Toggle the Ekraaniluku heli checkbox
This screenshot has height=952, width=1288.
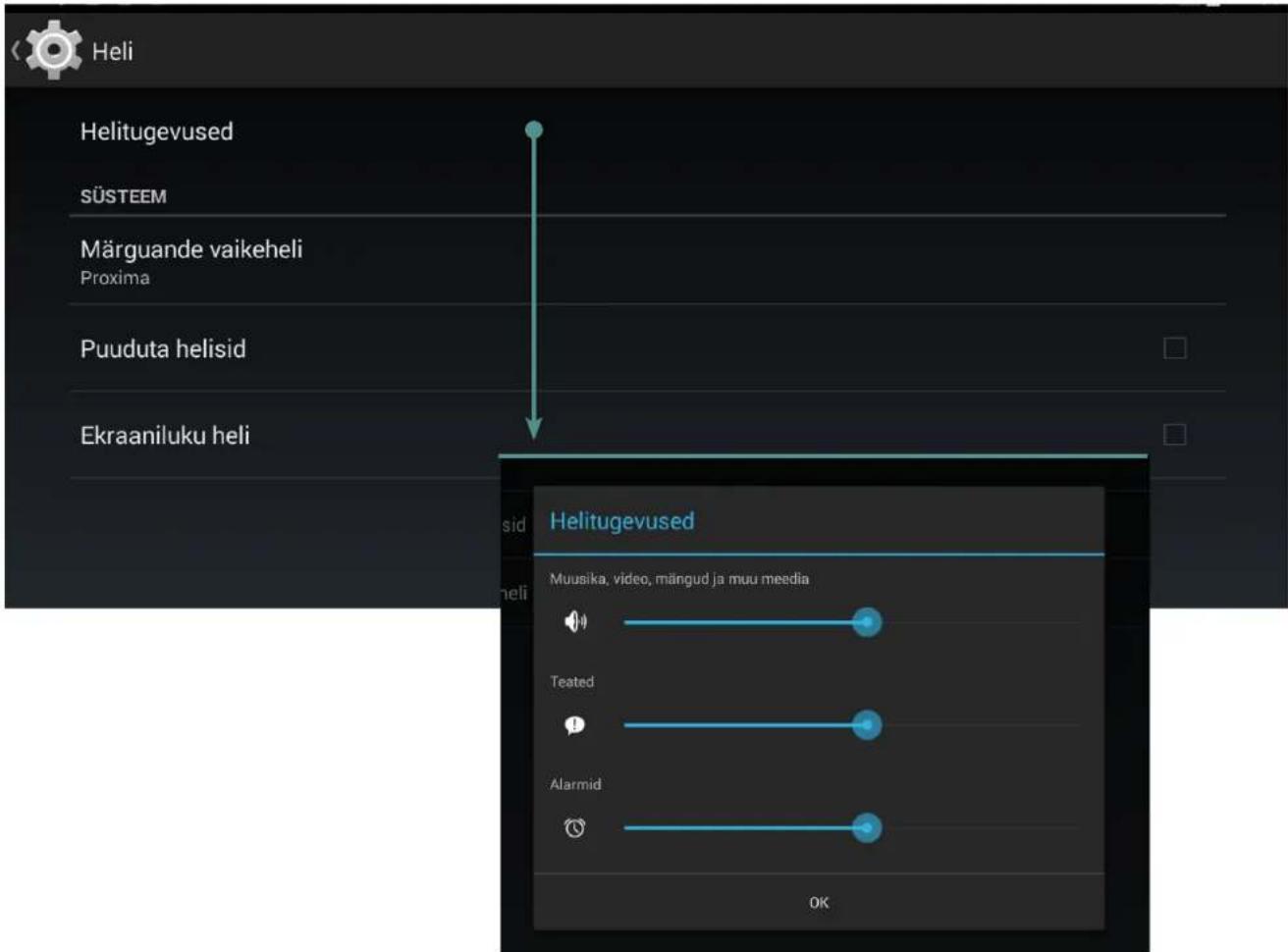1174,434
